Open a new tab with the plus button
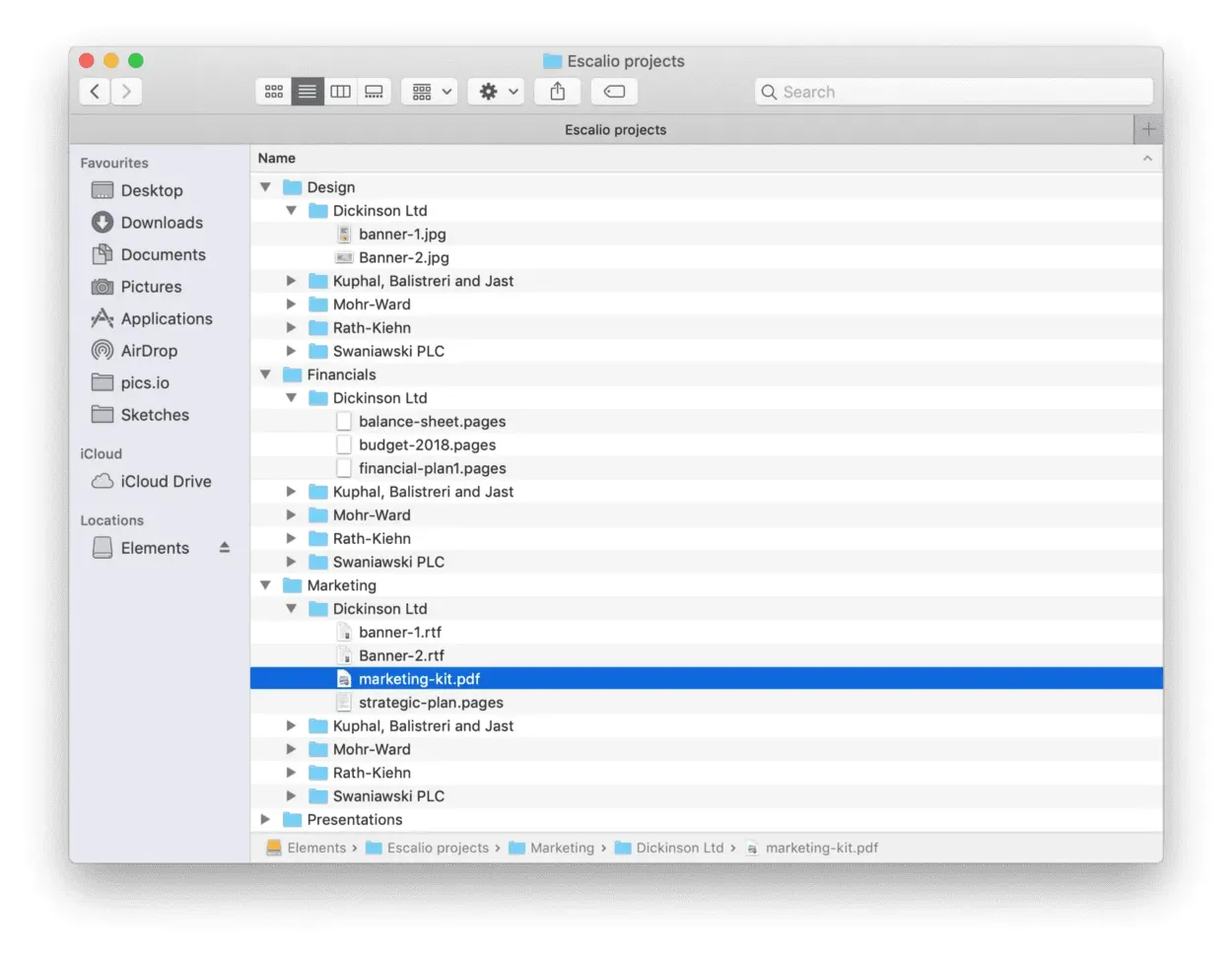1232x954 pixels. [1147, 129]
